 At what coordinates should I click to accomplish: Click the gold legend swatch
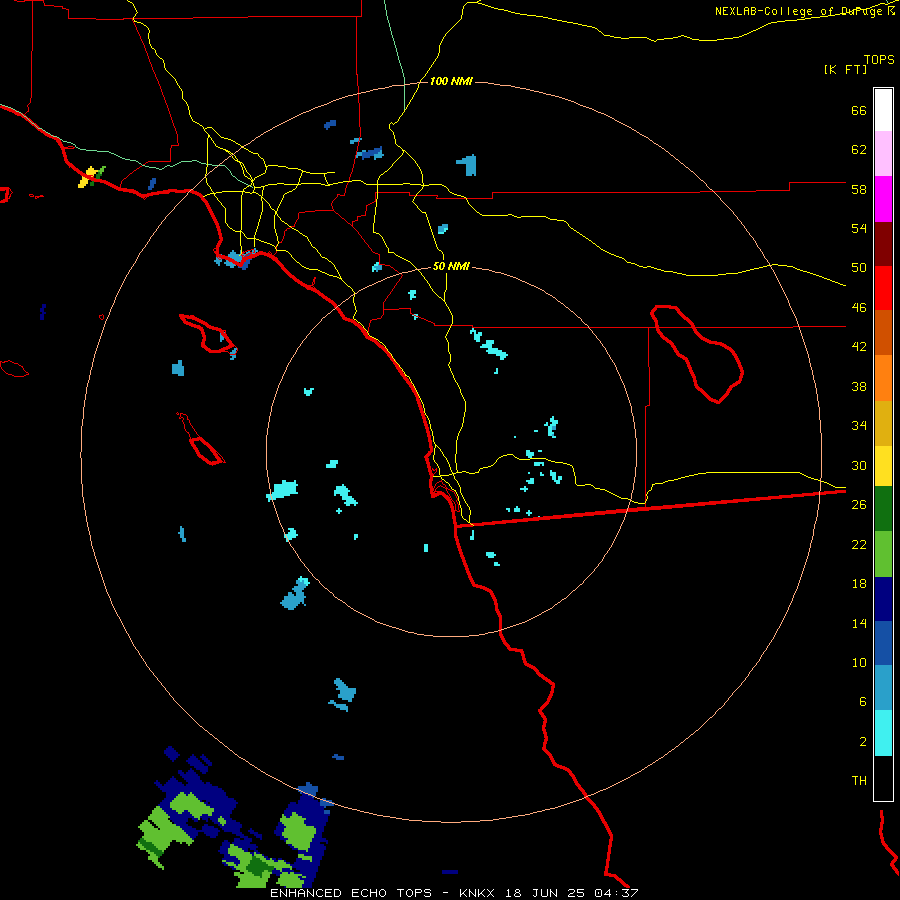tap(883, 423)
